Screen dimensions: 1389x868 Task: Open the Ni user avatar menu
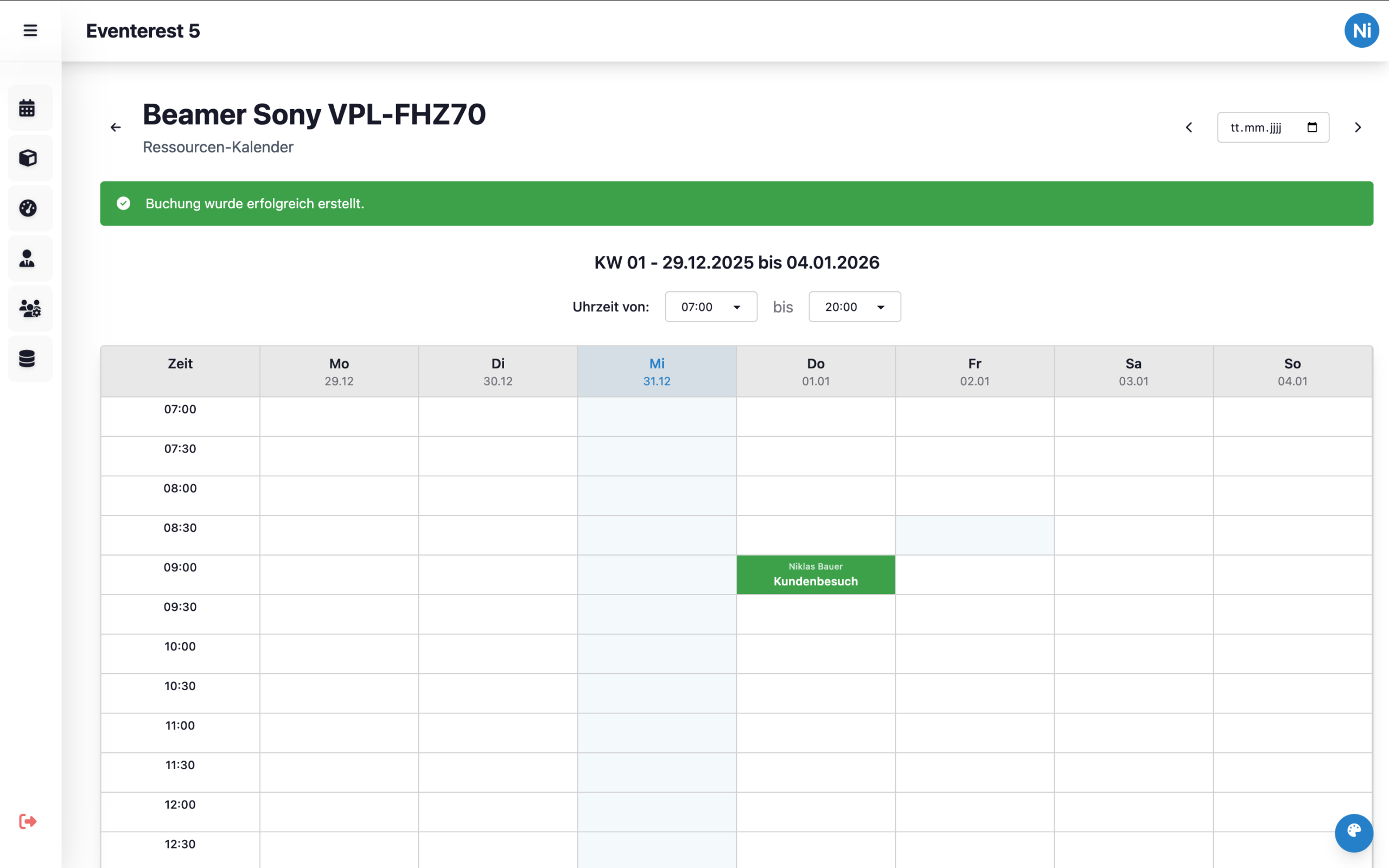1361,30
